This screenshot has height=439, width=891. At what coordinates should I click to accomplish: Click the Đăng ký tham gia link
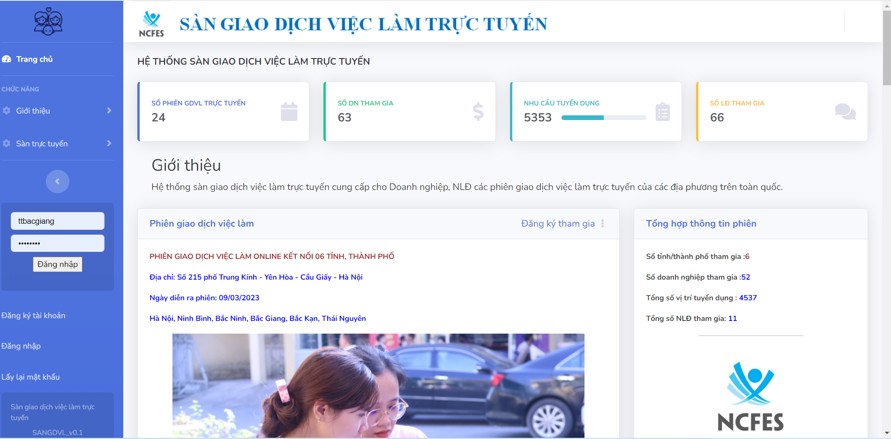[558, 224]
